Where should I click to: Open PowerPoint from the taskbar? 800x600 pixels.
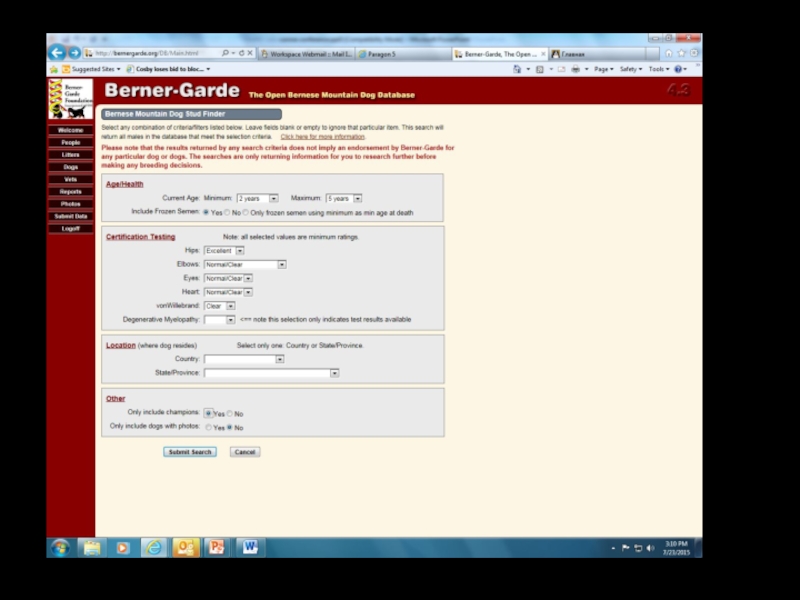pos(217,548)
